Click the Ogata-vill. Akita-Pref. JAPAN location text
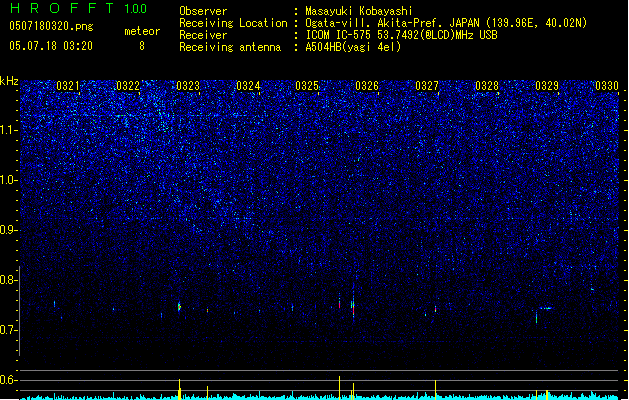Image resolution: width=629 pixels, height=400 pixels. [446, 23]
